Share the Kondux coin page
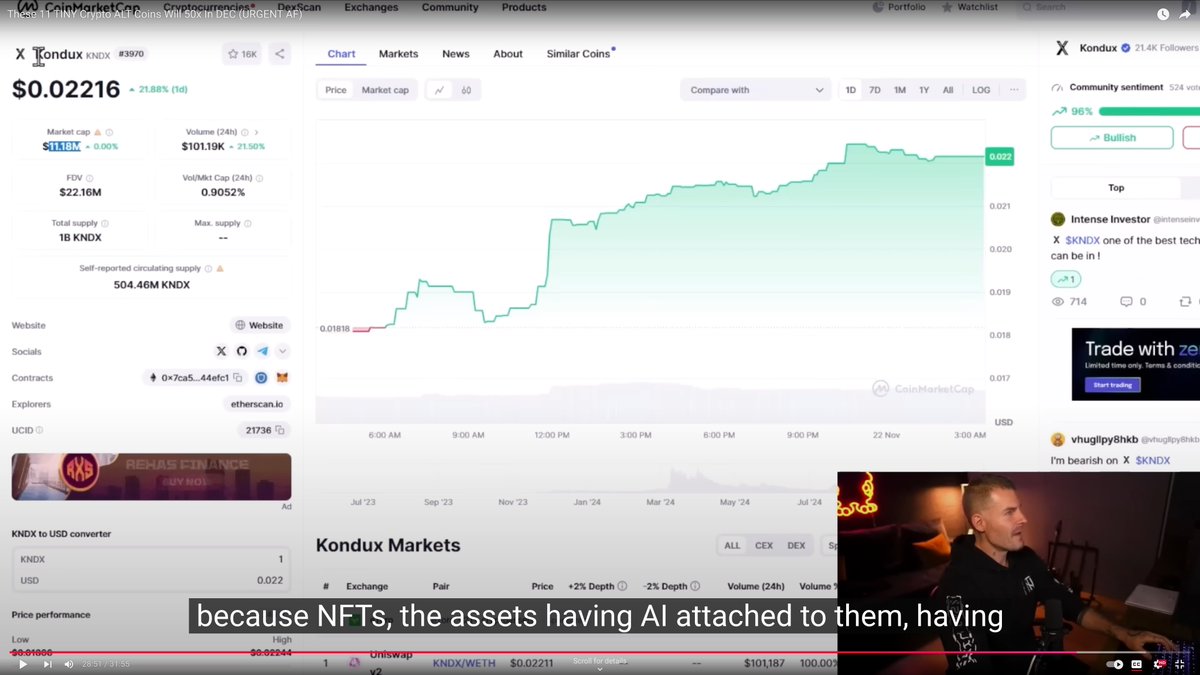This screenshot has width=1200, height=675. 280,54
